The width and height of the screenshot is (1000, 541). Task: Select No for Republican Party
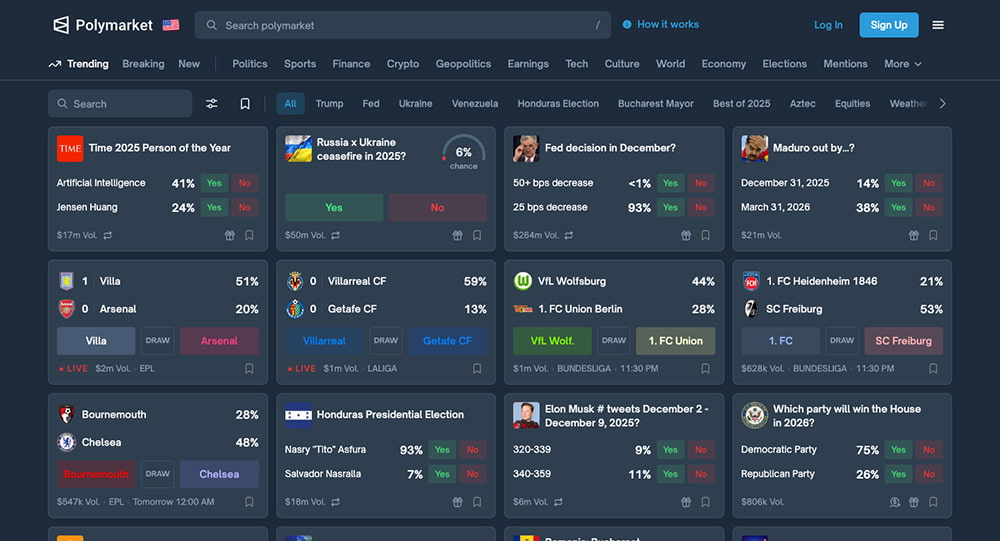coord(929,474)
